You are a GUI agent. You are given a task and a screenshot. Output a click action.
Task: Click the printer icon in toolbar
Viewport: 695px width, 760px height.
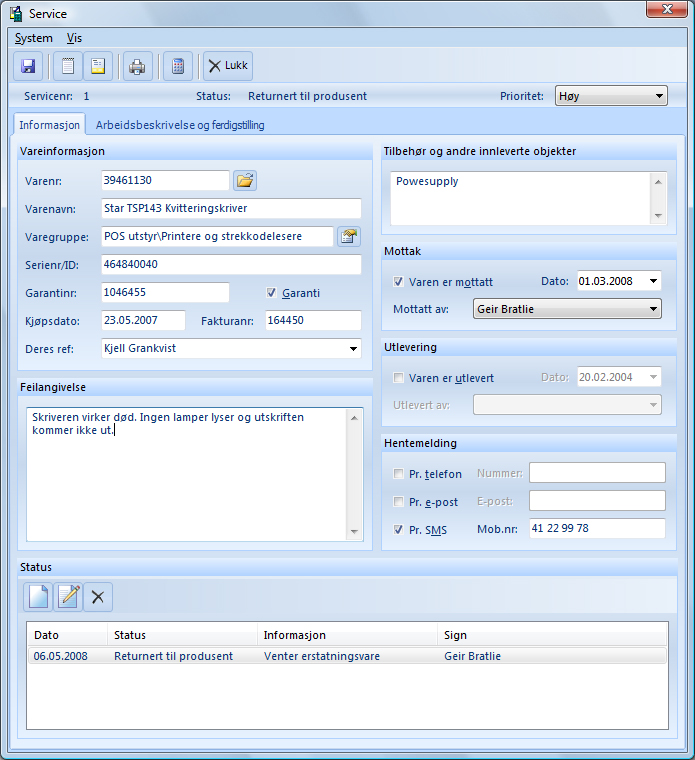[x=137, y=66]
